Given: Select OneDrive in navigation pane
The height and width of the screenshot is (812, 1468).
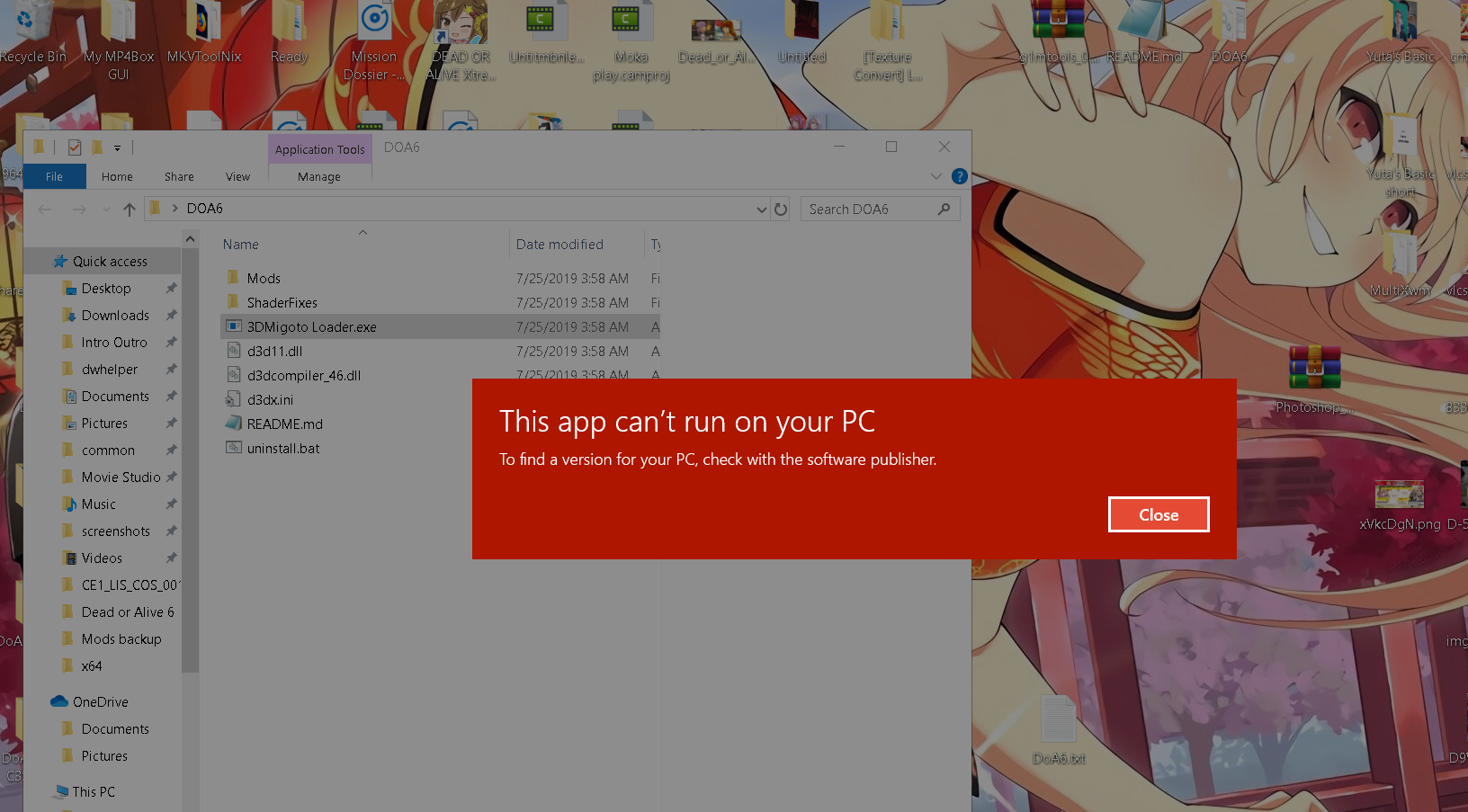Looking at the screenshot, I should [x=100, y=701].
